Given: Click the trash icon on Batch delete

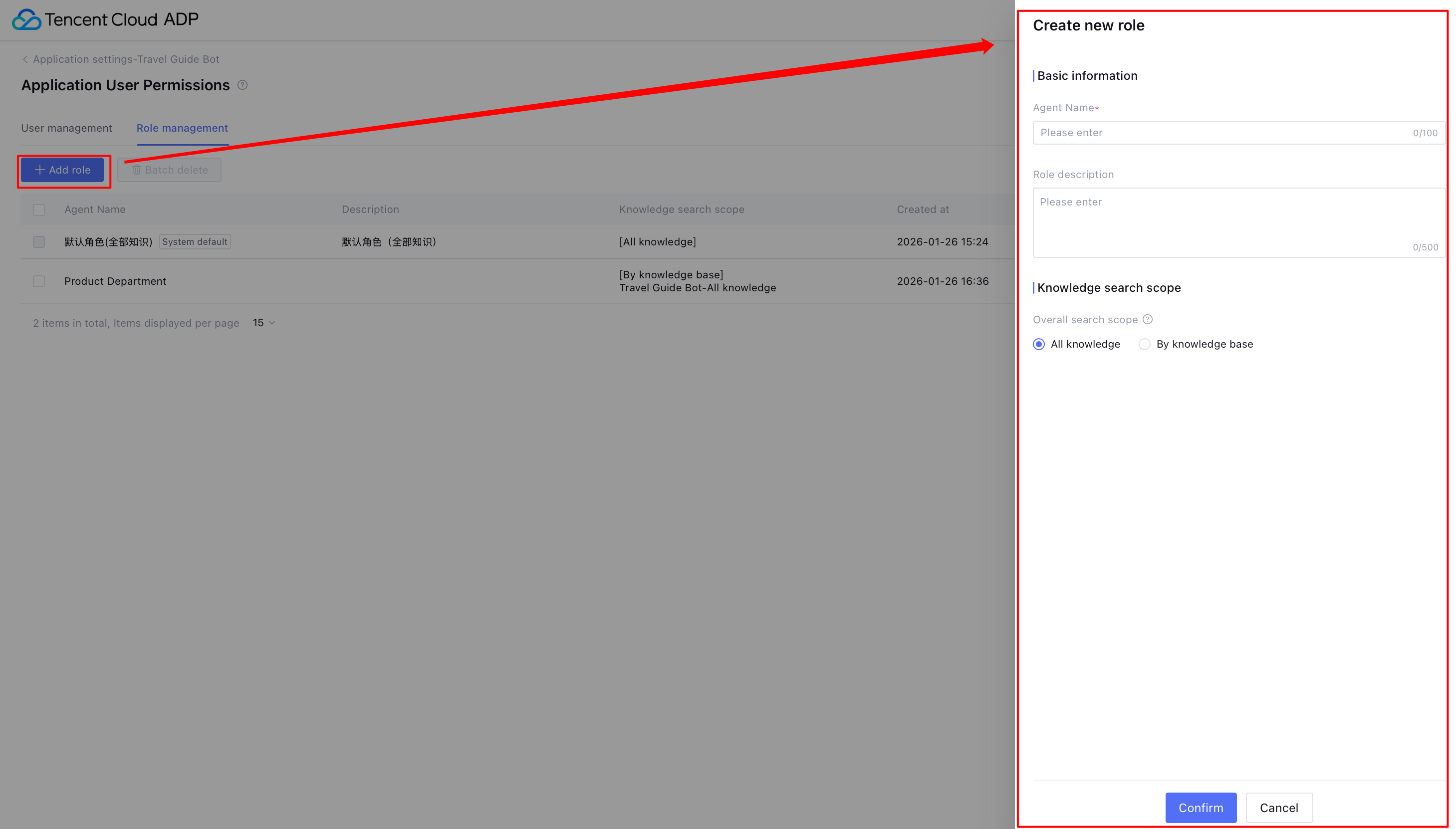Looking at the screenshot, I should click(137, 170).
